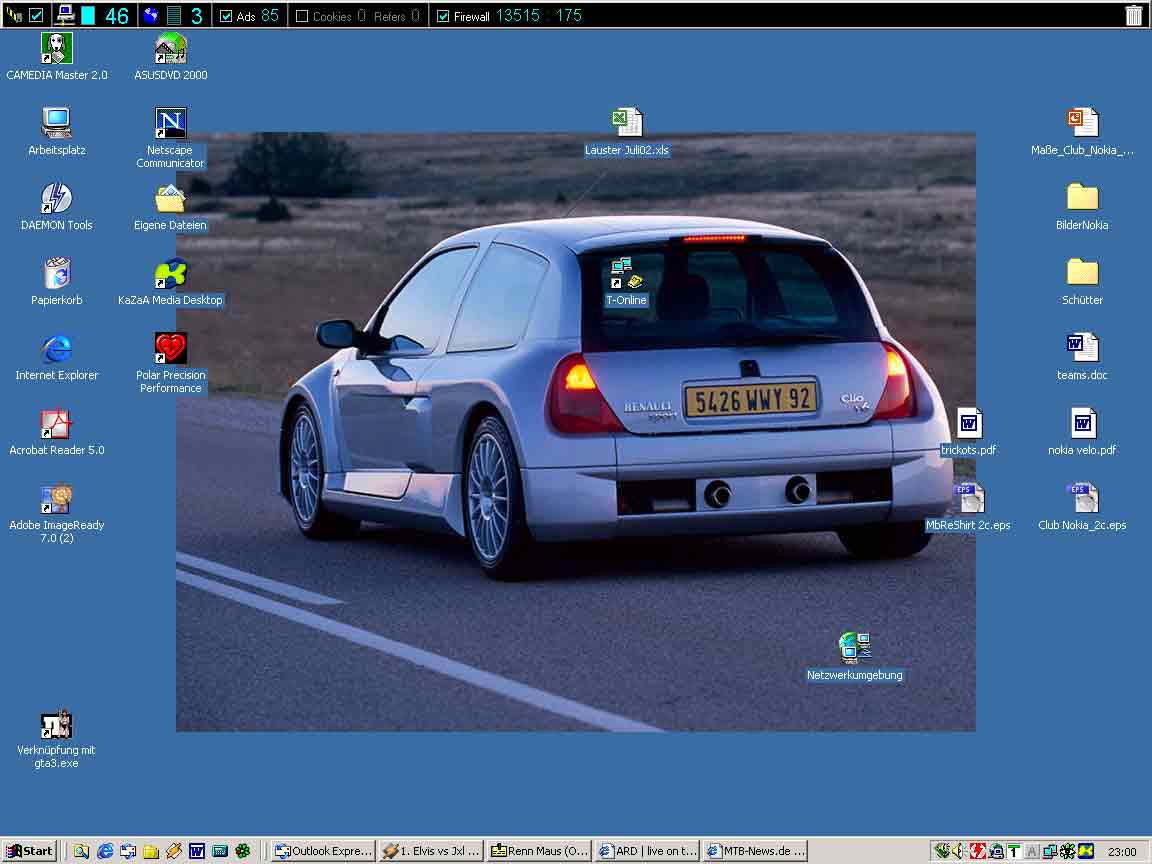Open the DAEMON Tools desktop shortcut

pos(57,199)
